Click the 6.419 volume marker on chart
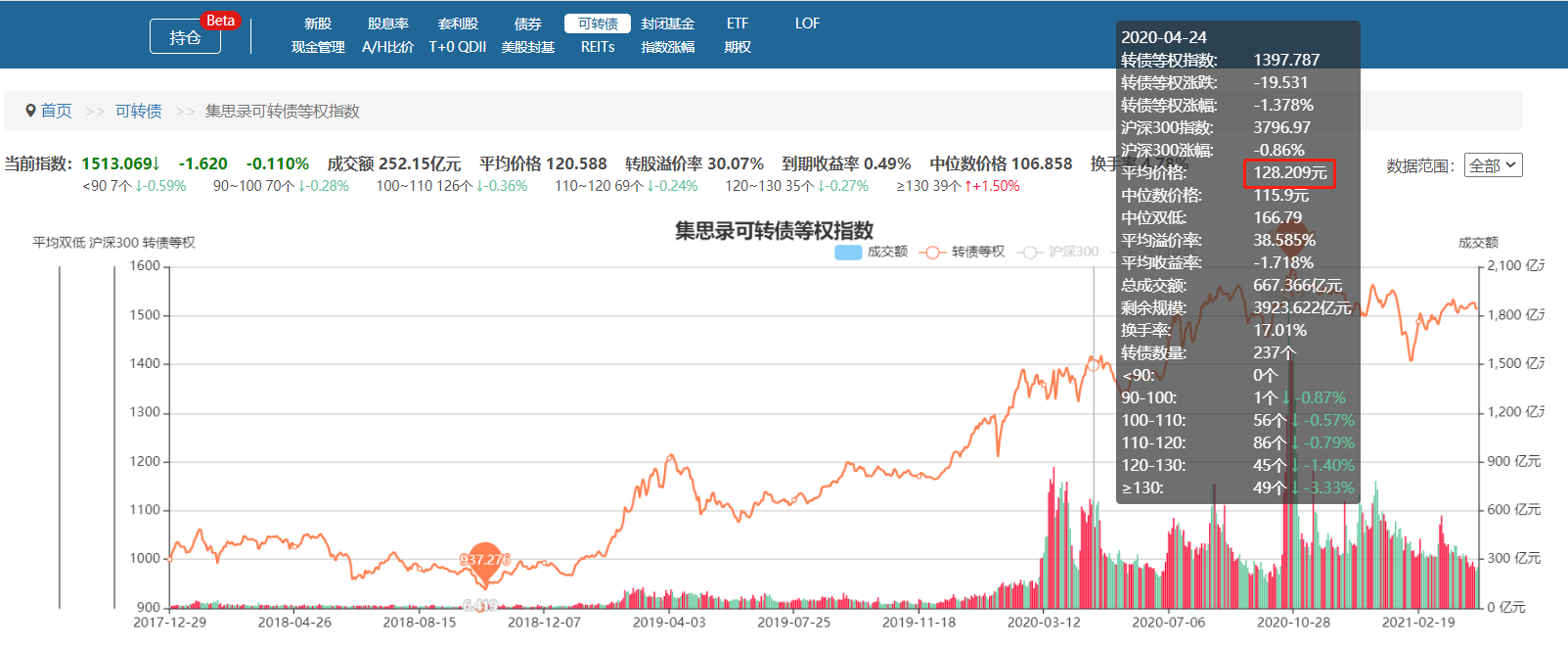Screen dimensions: 1568x649 tap(480, 606)
